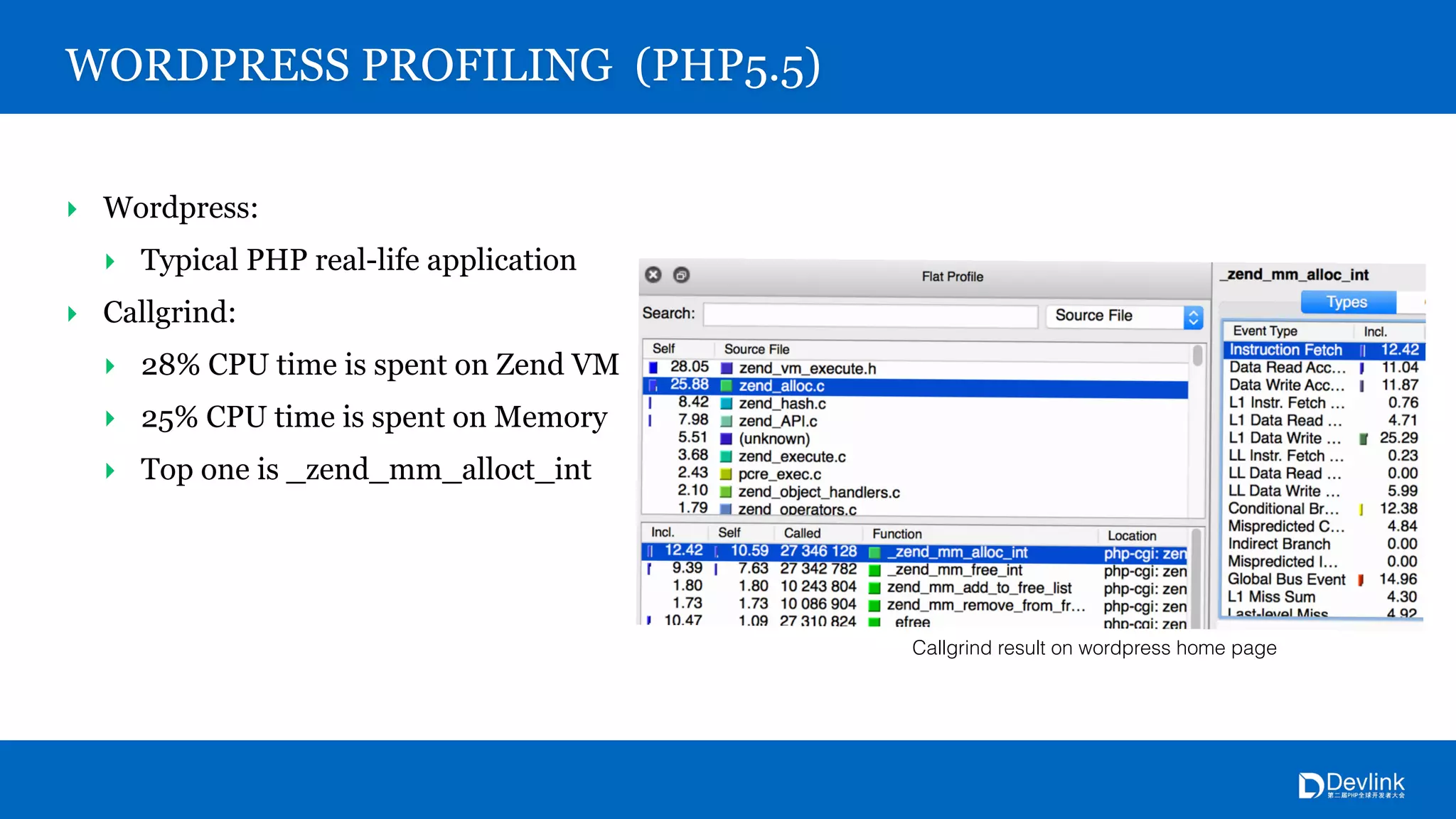This screenshot has height=819, width=1456.
Task: Select the efree function row
Action: pos(914,621)
